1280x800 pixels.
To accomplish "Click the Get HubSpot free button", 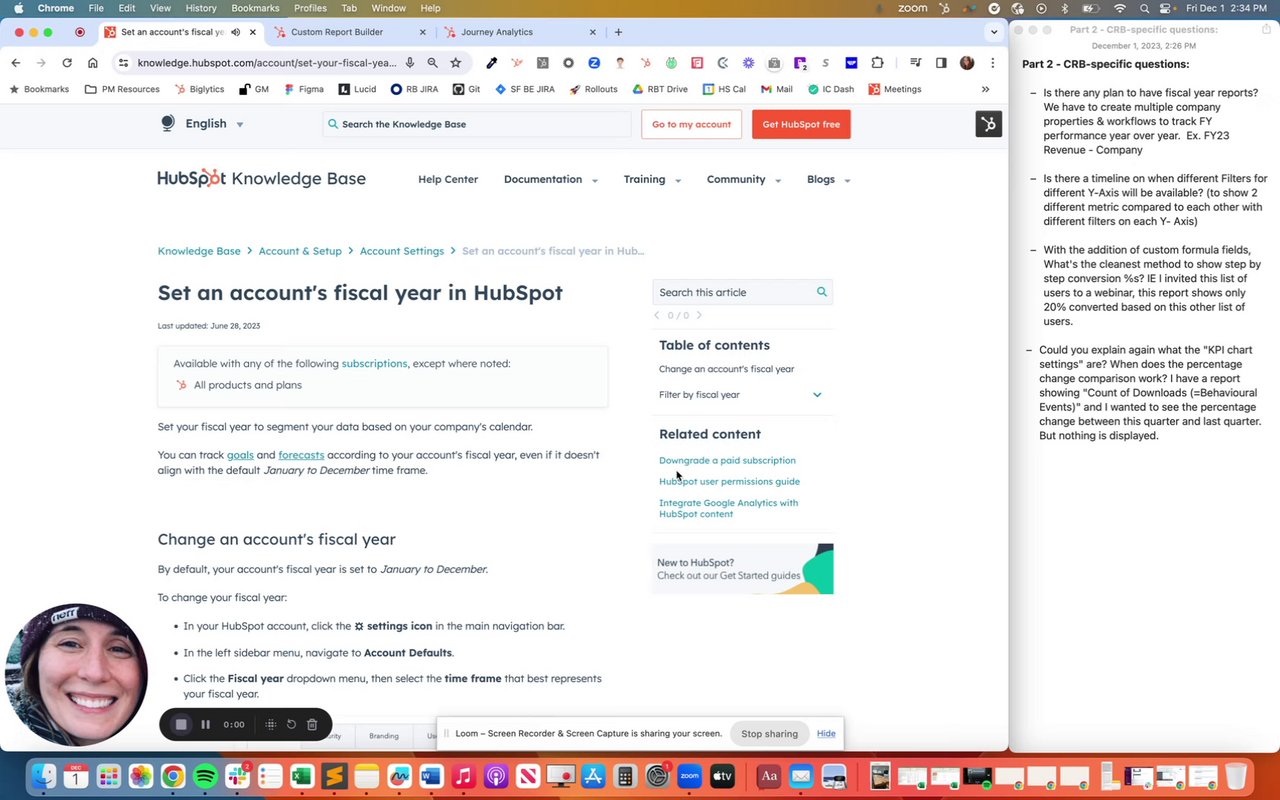I will click(x=801, y=124).
